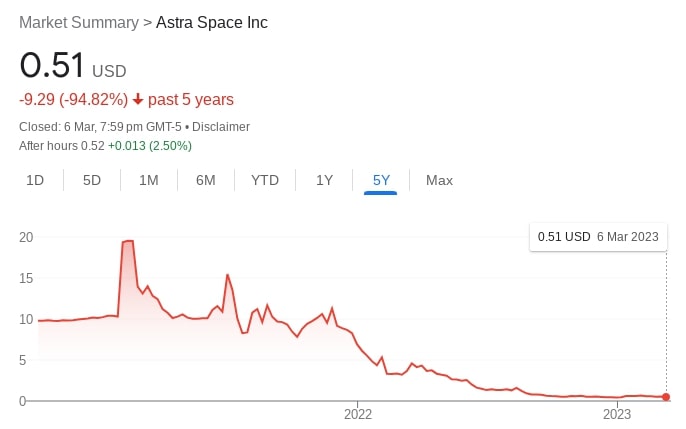Click the Market Summary breadcrumb link
The image size is (686, 429).
79,22
